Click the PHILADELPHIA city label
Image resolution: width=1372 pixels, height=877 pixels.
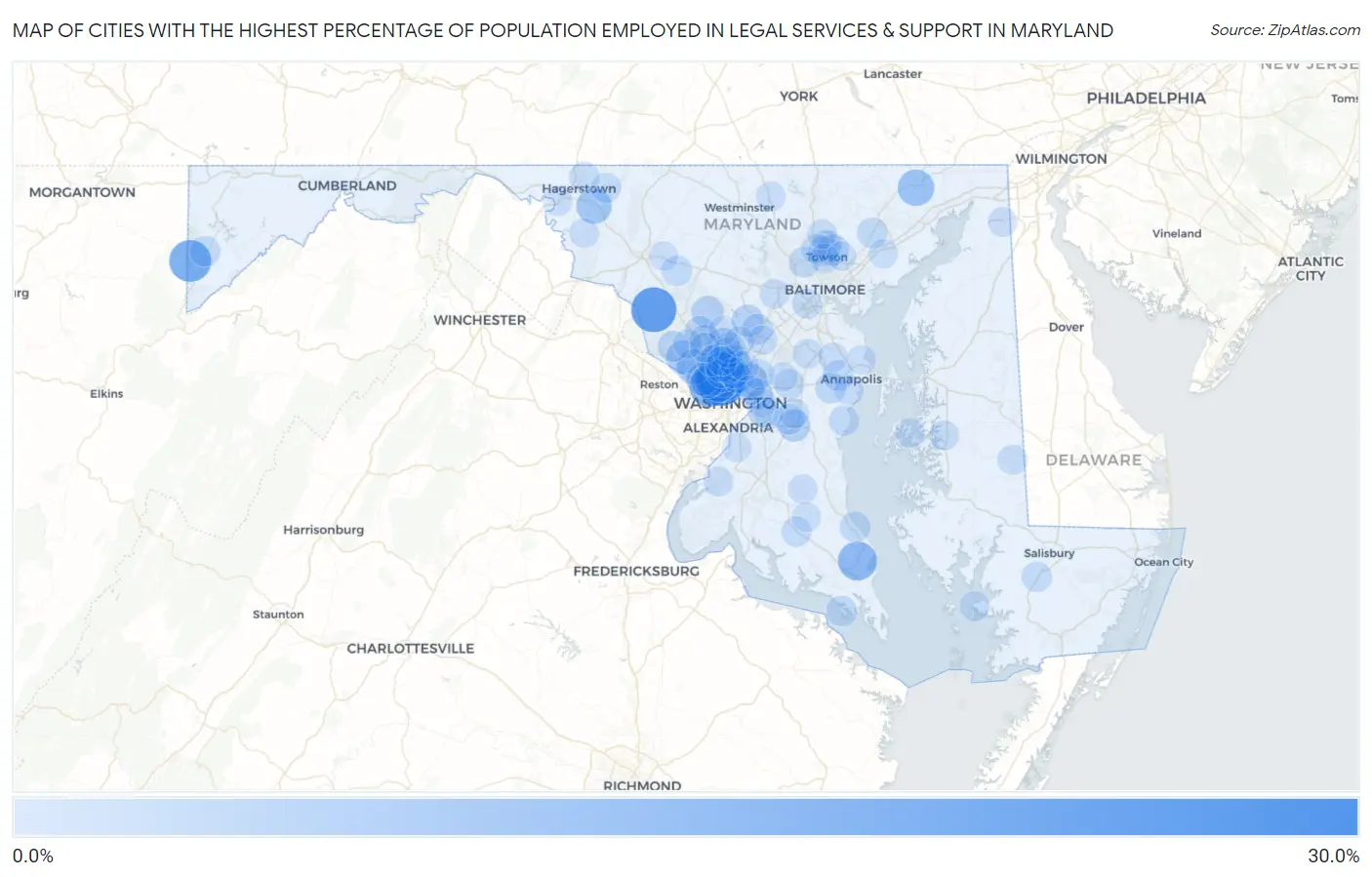pos(1146,99)
